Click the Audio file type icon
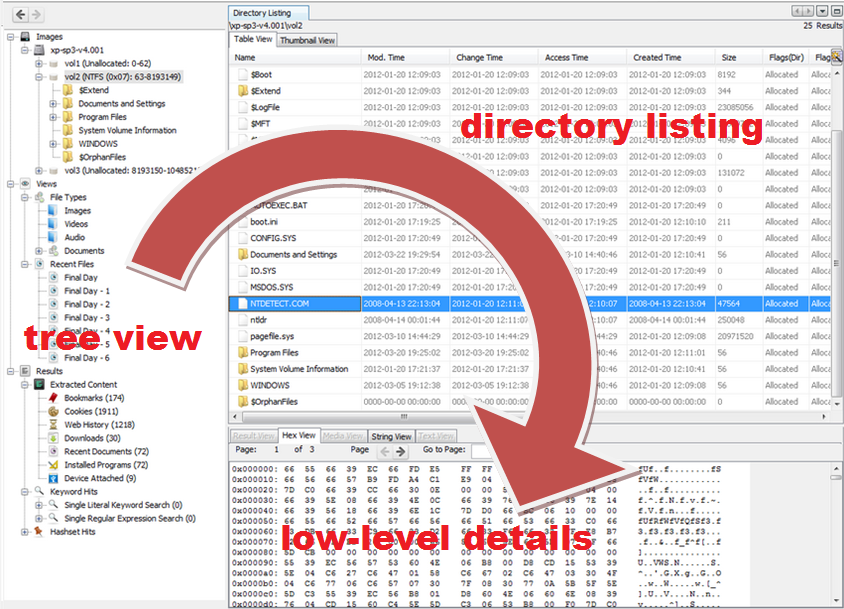This screenshot has height=609, width=844. coord(53,237)
